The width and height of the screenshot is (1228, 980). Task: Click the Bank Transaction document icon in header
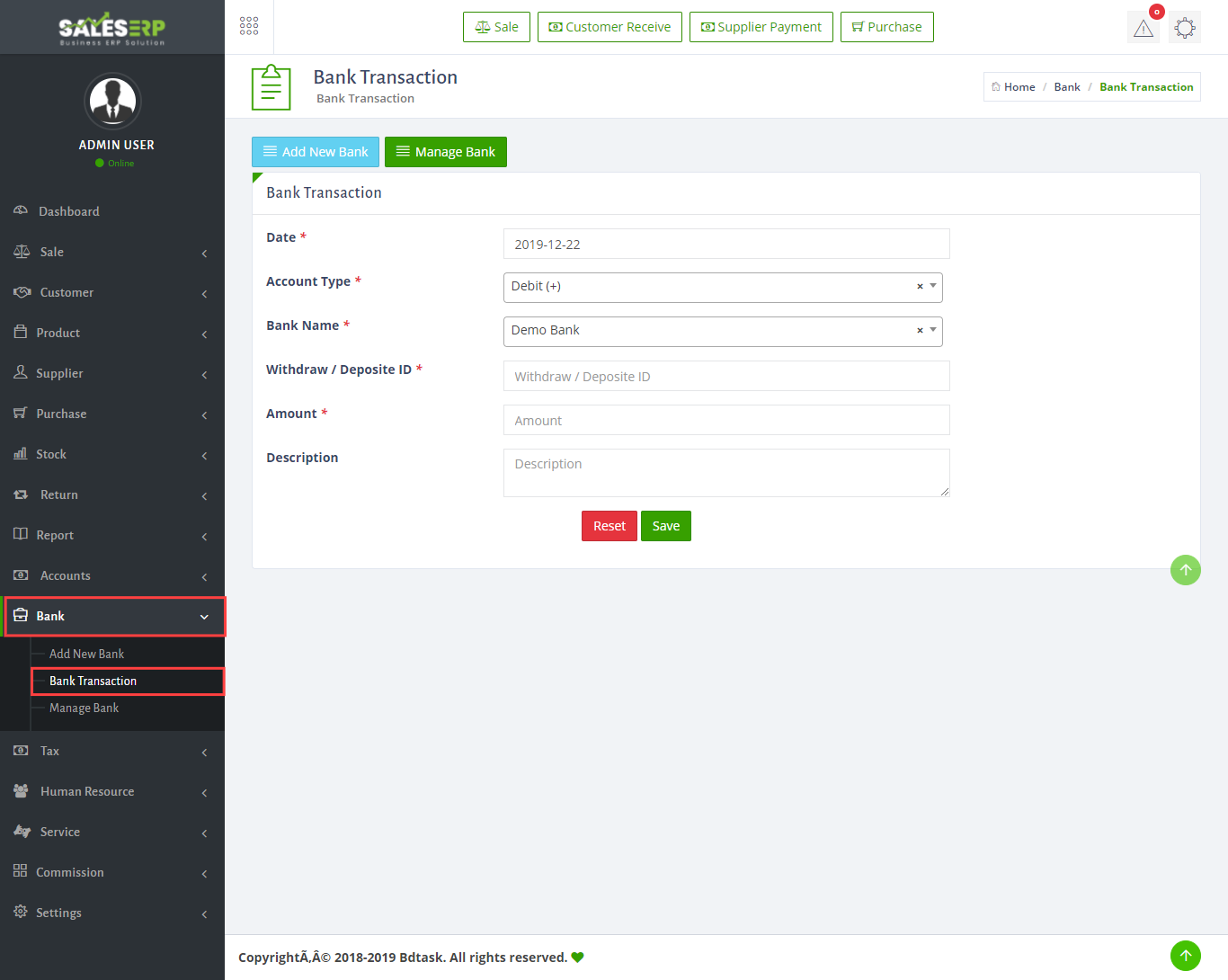point(271,87)
